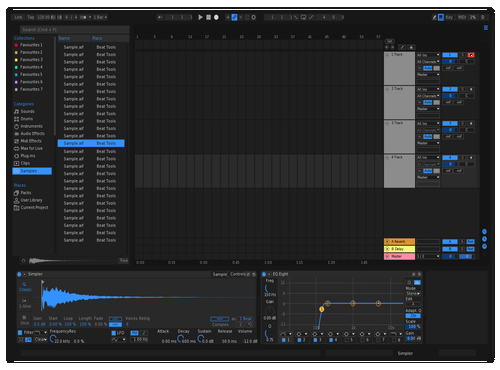Open Current Project under Places
Image resolution: width=500 pixels, height=370 pixels.
click(x=31, y=208)
